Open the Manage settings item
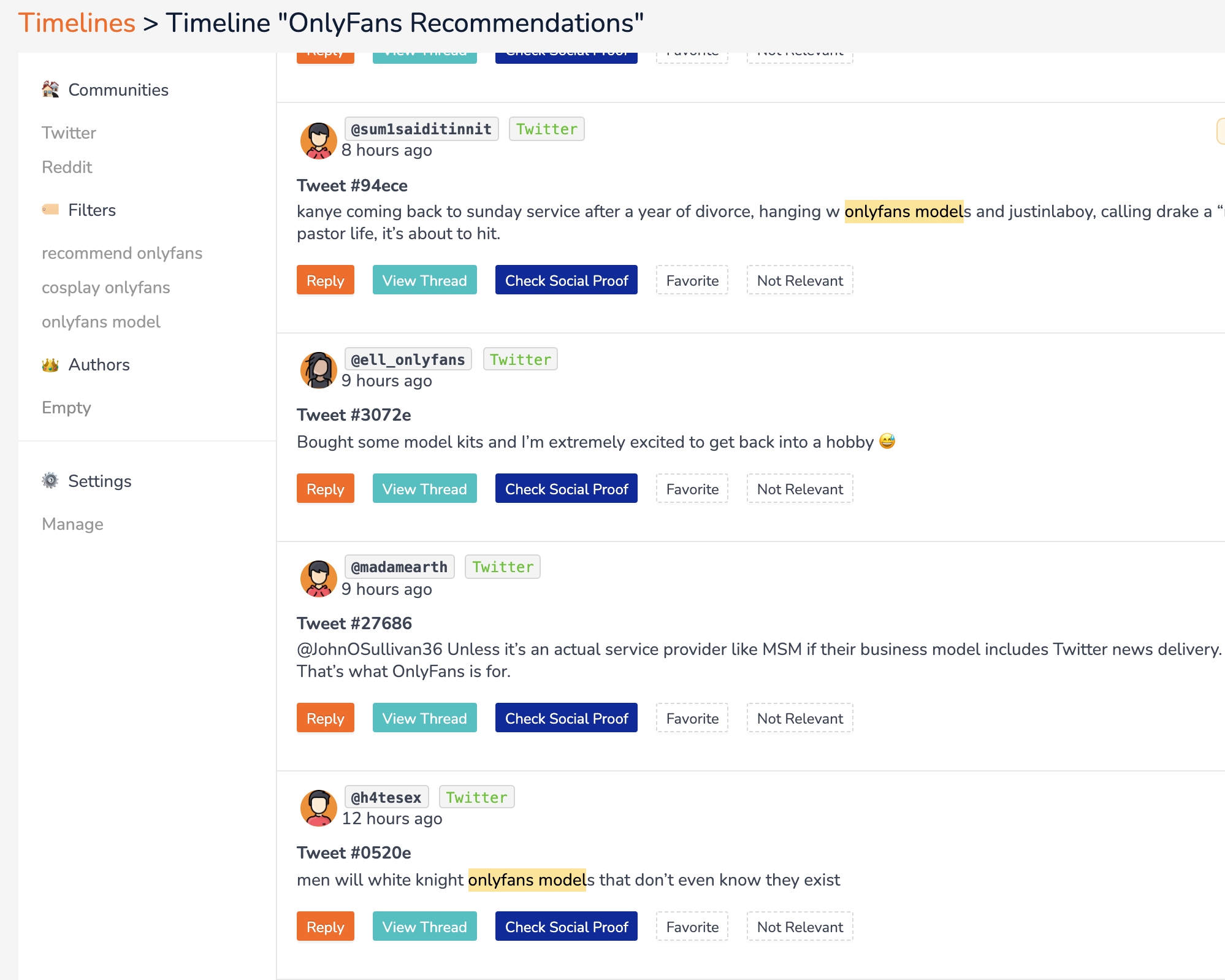The width and height of the screenshot is (1225, 980). tap(72, 524)
